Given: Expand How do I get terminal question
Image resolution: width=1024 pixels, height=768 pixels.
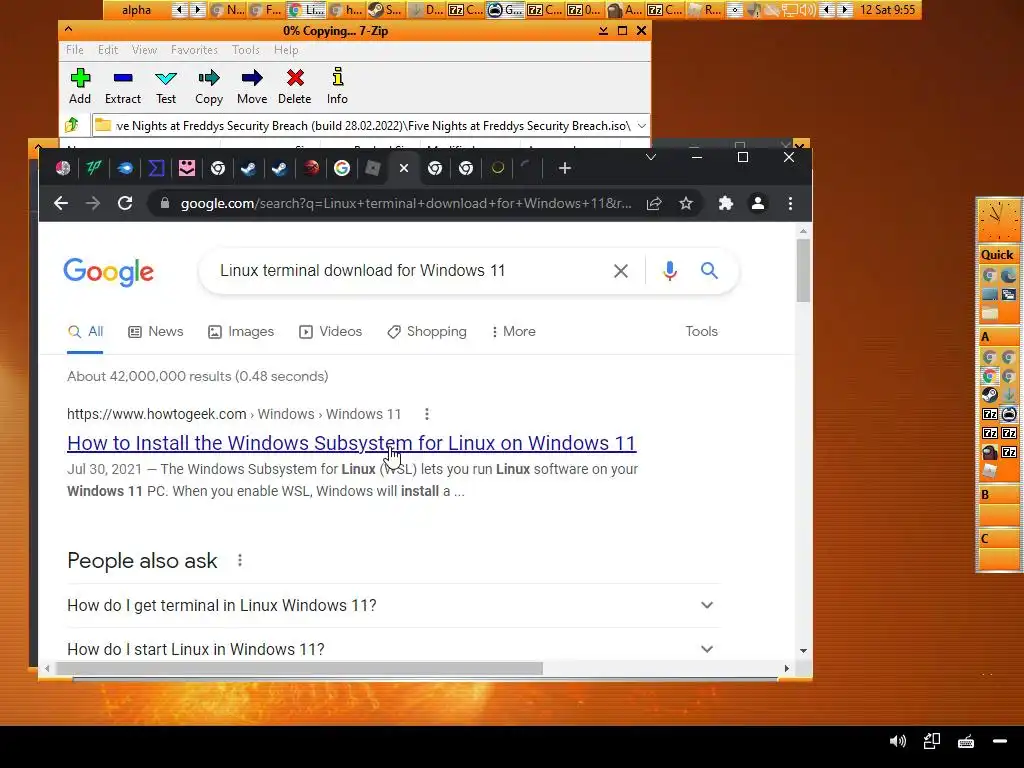Looking at the screenshot, I should (393, 605).
